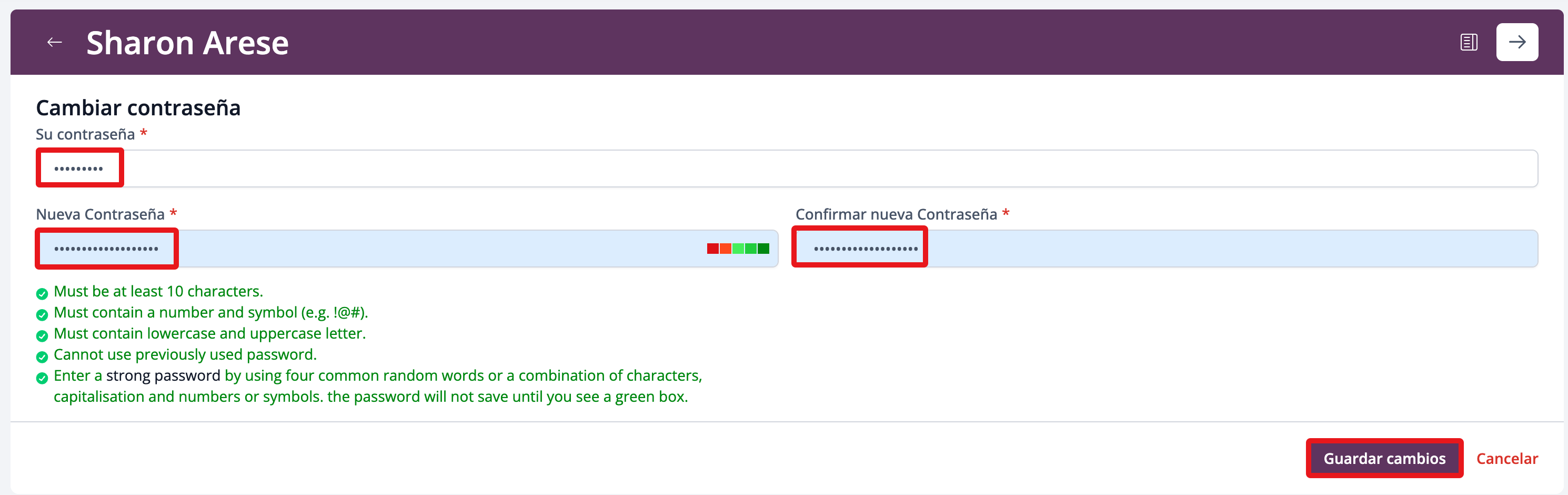1568x495 pixels.
Task: Click the Sharon Arese page title
Action: tap(187, 43)
